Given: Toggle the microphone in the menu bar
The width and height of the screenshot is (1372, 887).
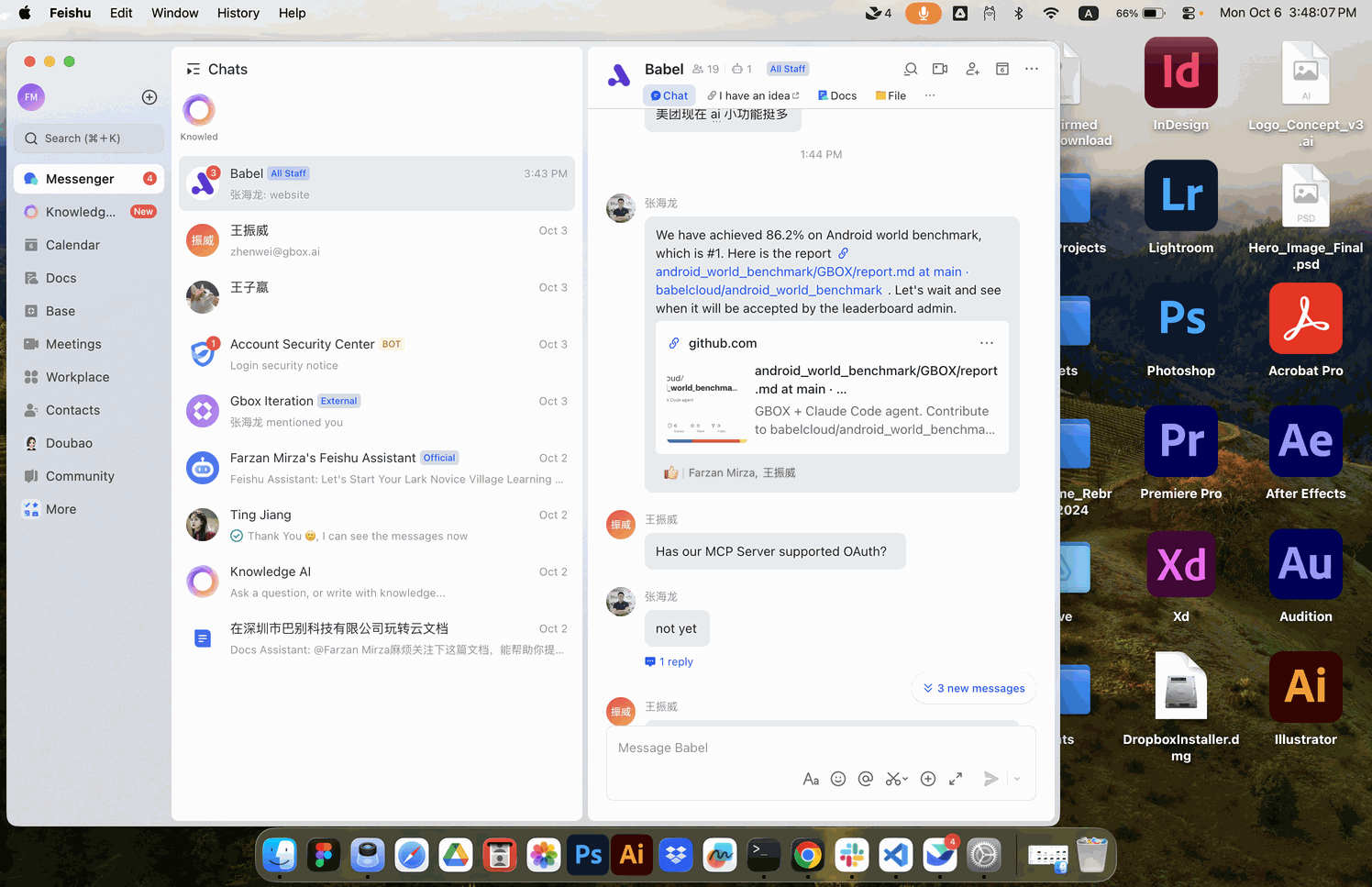Looking at the screenshot, I should (x=924, y=13).
